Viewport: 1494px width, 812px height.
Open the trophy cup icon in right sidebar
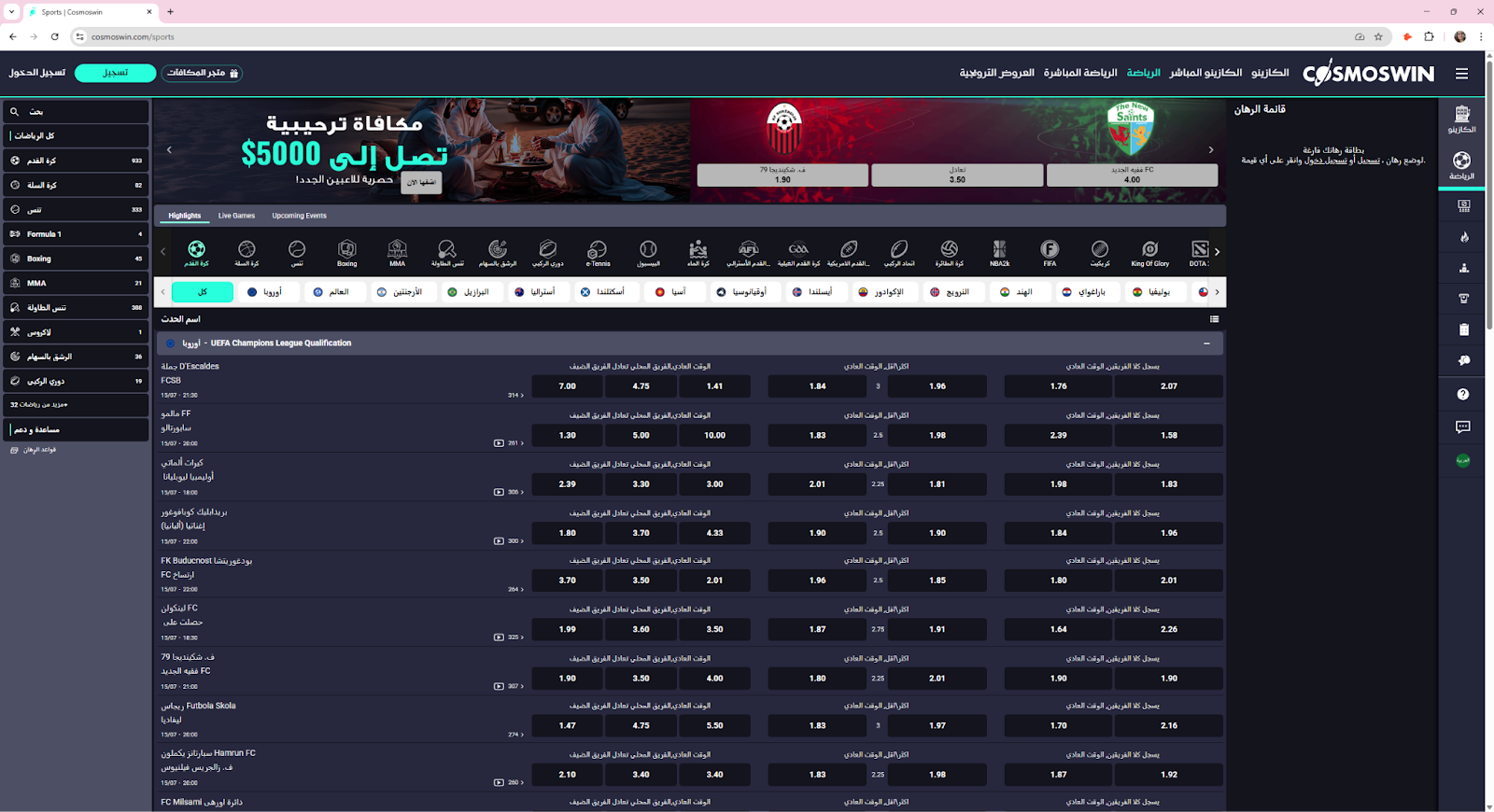(x=1464, y=299)
